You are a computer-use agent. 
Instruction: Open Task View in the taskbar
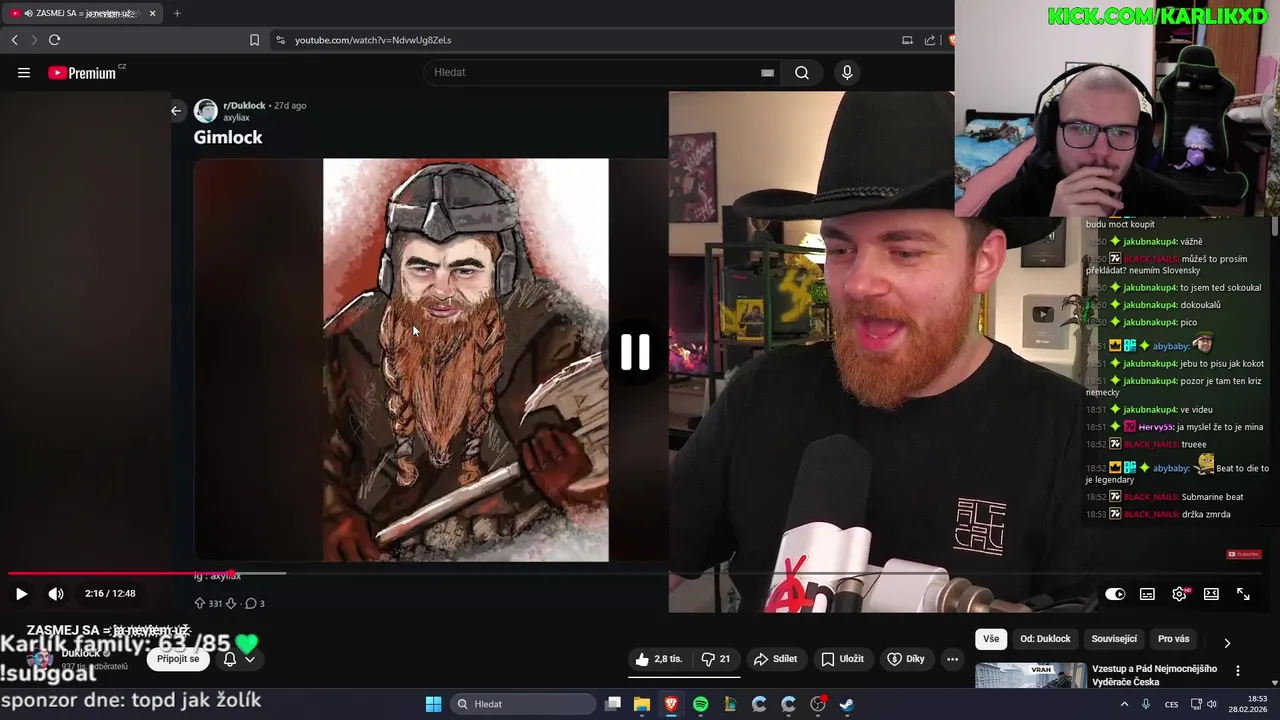click(613, 704)
